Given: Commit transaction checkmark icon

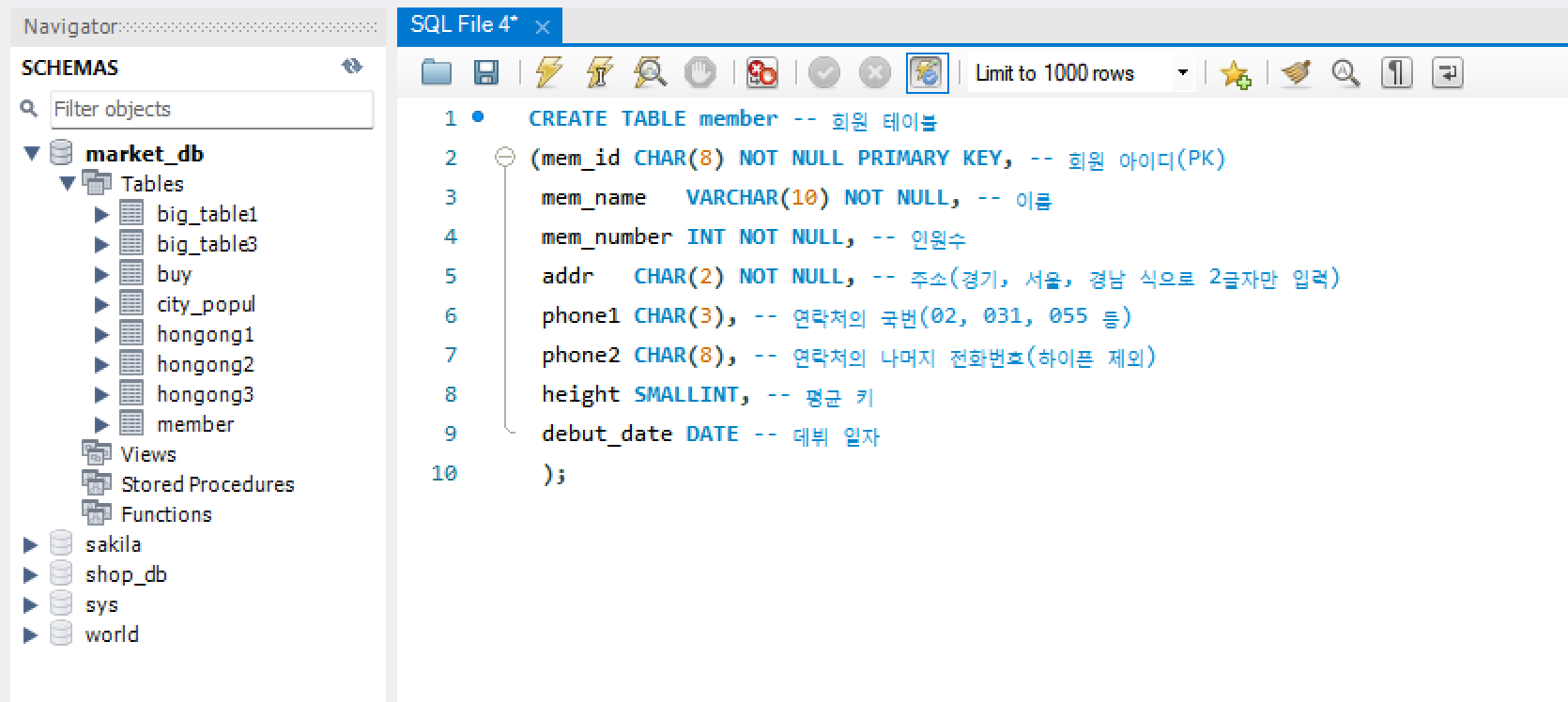Looking at the screenshot, I should coord(824,72).
